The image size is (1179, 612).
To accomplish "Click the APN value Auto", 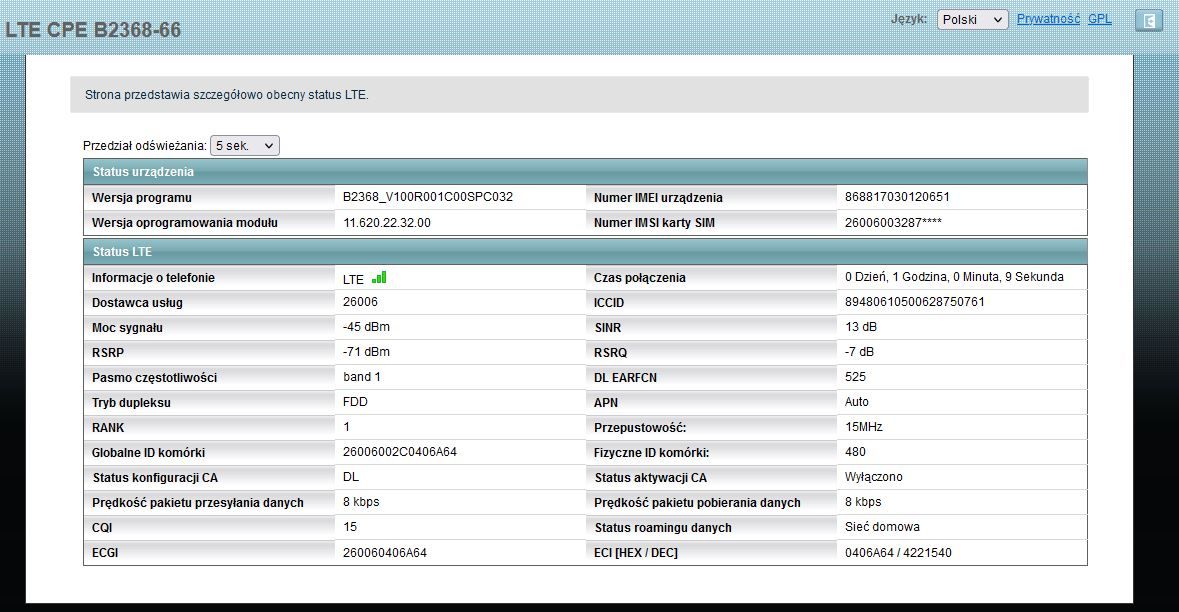I will (856, 401).
